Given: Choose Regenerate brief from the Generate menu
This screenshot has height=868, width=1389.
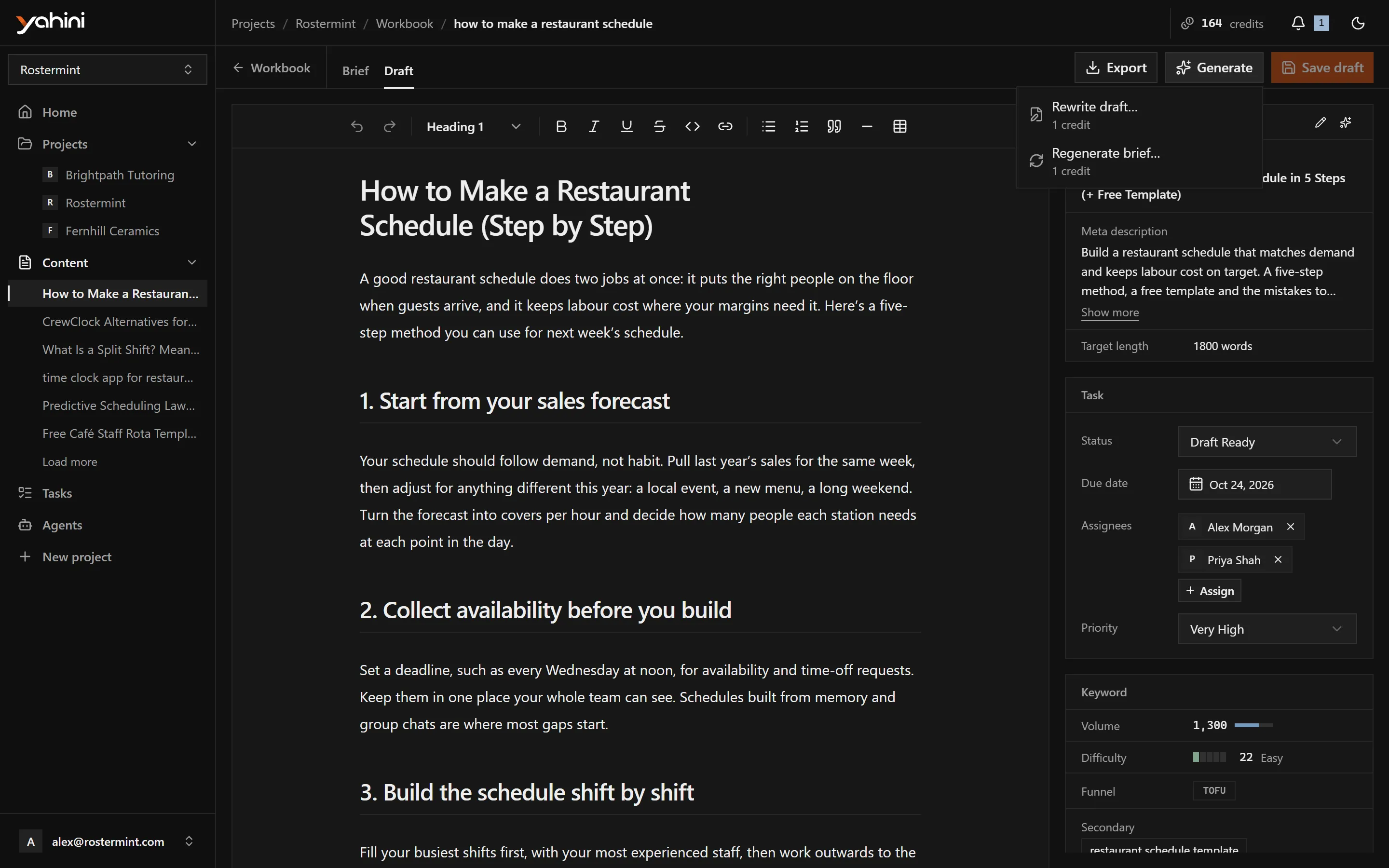Looking at the screenshot, I should click(x=1139, y=162).
